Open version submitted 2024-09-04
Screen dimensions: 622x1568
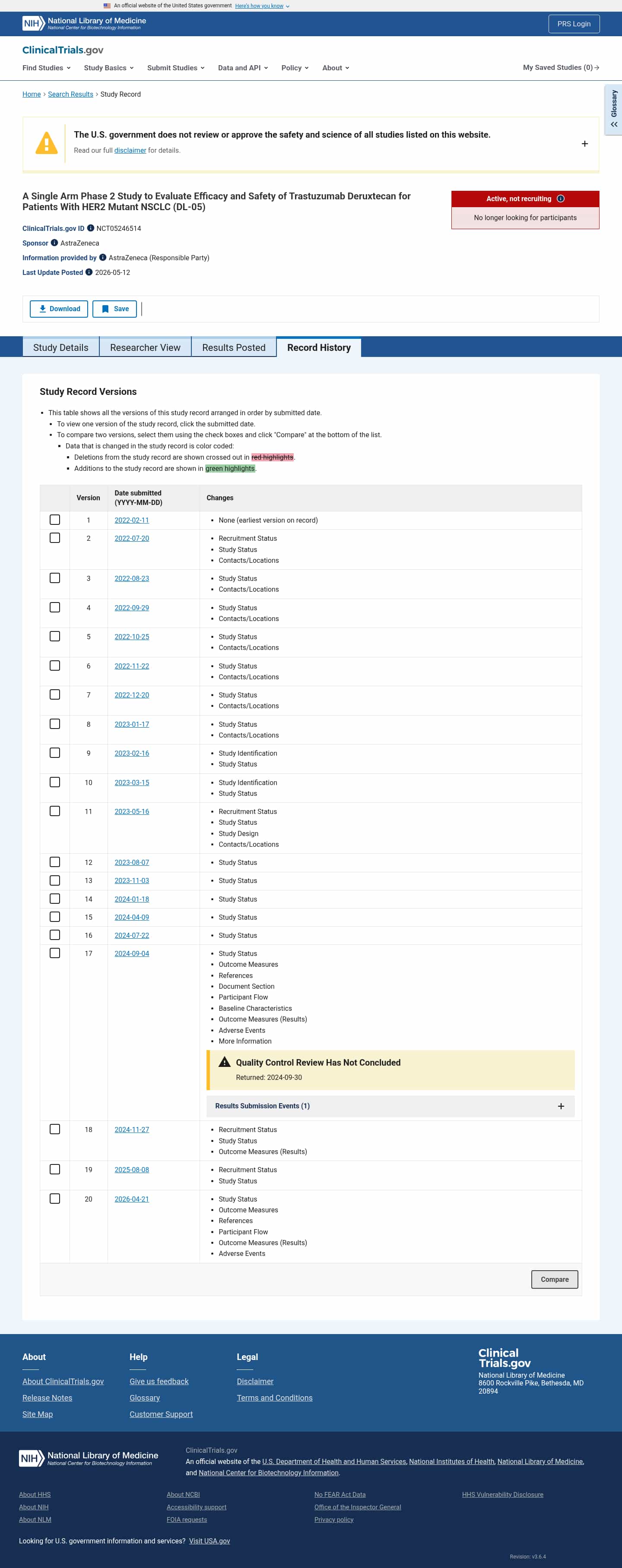tap(132, 953)
